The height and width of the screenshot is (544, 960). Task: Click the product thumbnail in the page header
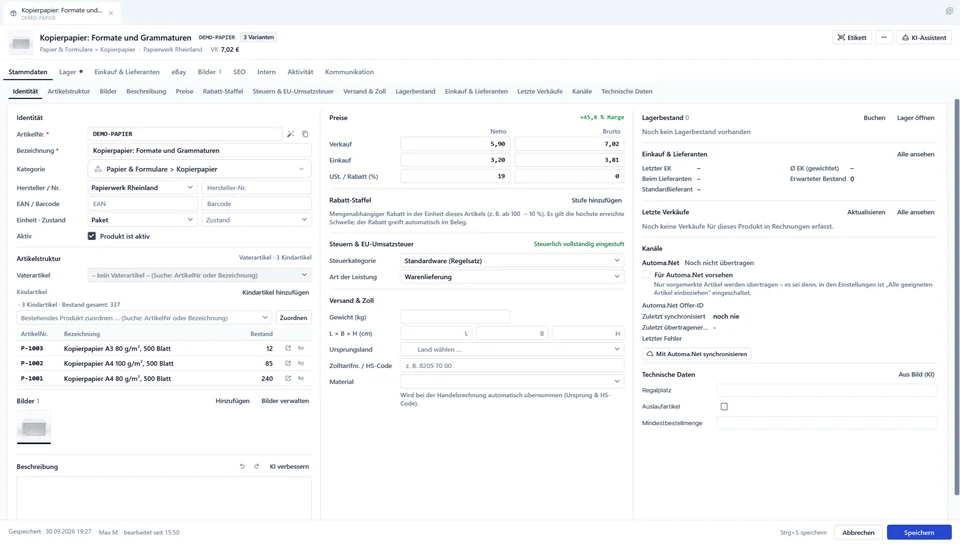[x=21, y=43]
